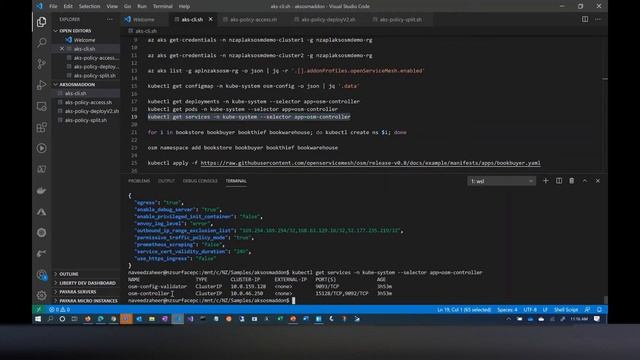
Task: Close the terminal panel
Action: click(598, 181)
